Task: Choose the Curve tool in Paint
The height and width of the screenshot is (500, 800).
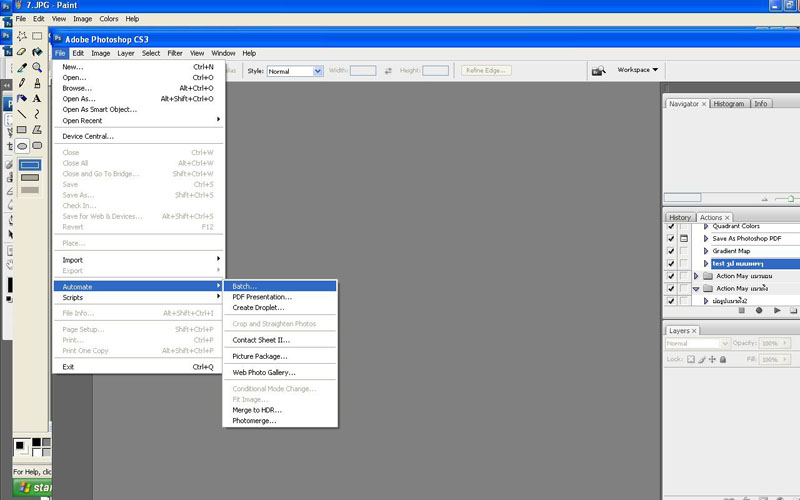Action: click(37, 114)
